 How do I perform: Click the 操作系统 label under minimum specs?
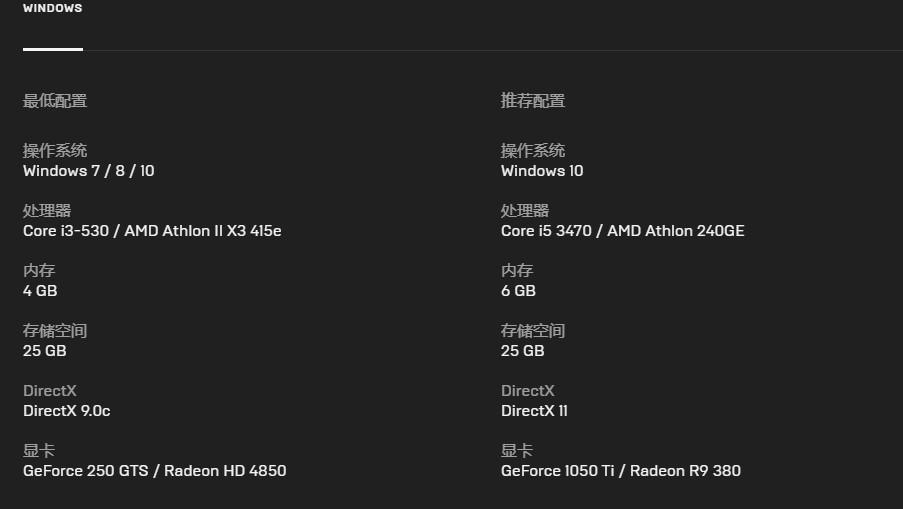55,151
